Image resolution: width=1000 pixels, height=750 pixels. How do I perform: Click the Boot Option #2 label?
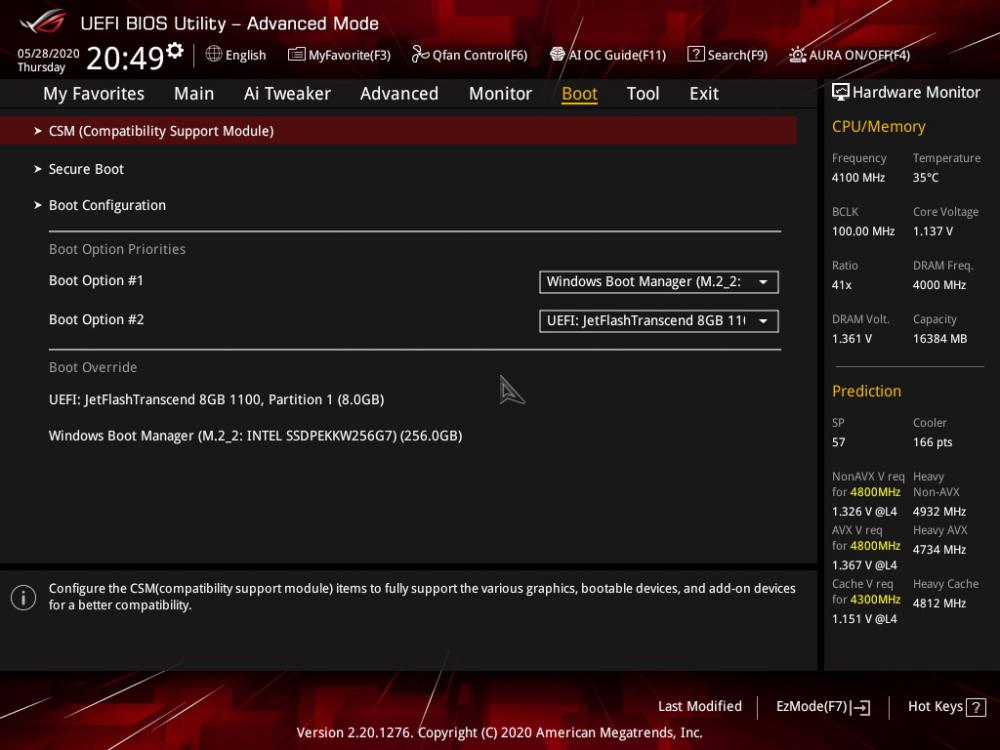[x=96, y=320]
